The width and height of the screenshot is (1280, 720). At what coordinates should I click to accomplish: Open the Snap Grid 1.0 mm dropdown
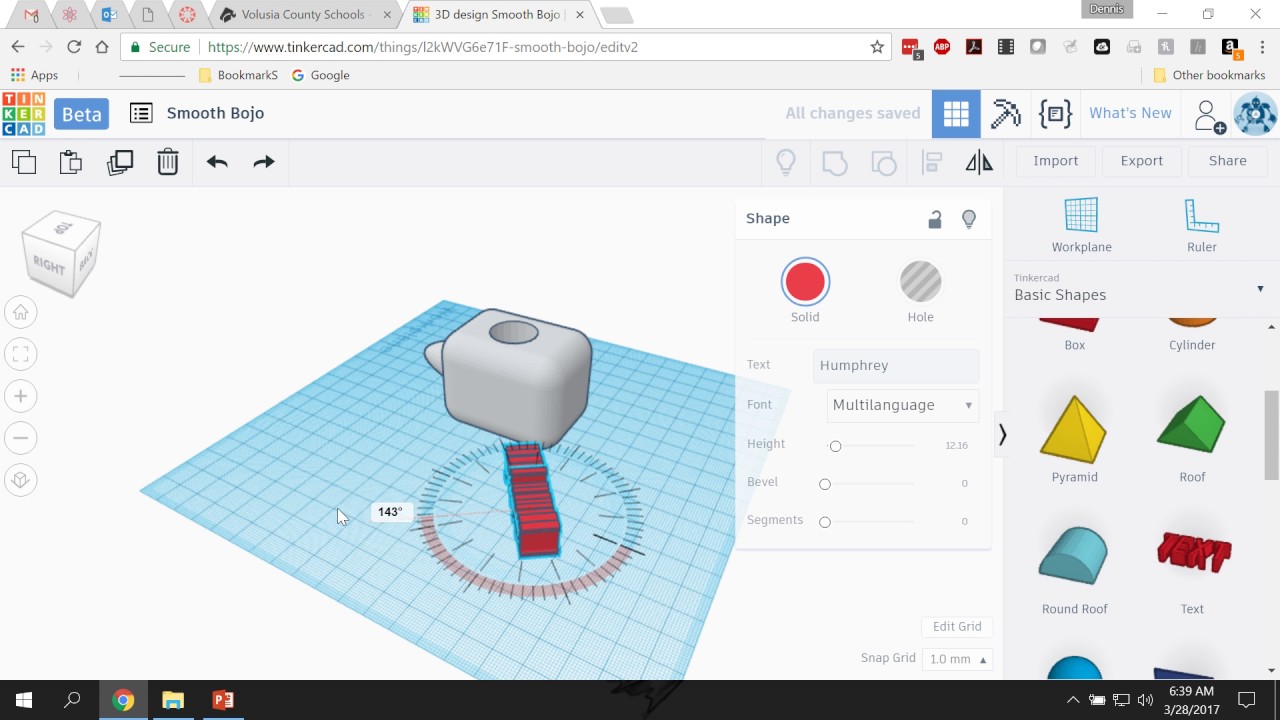click(957, 659)
